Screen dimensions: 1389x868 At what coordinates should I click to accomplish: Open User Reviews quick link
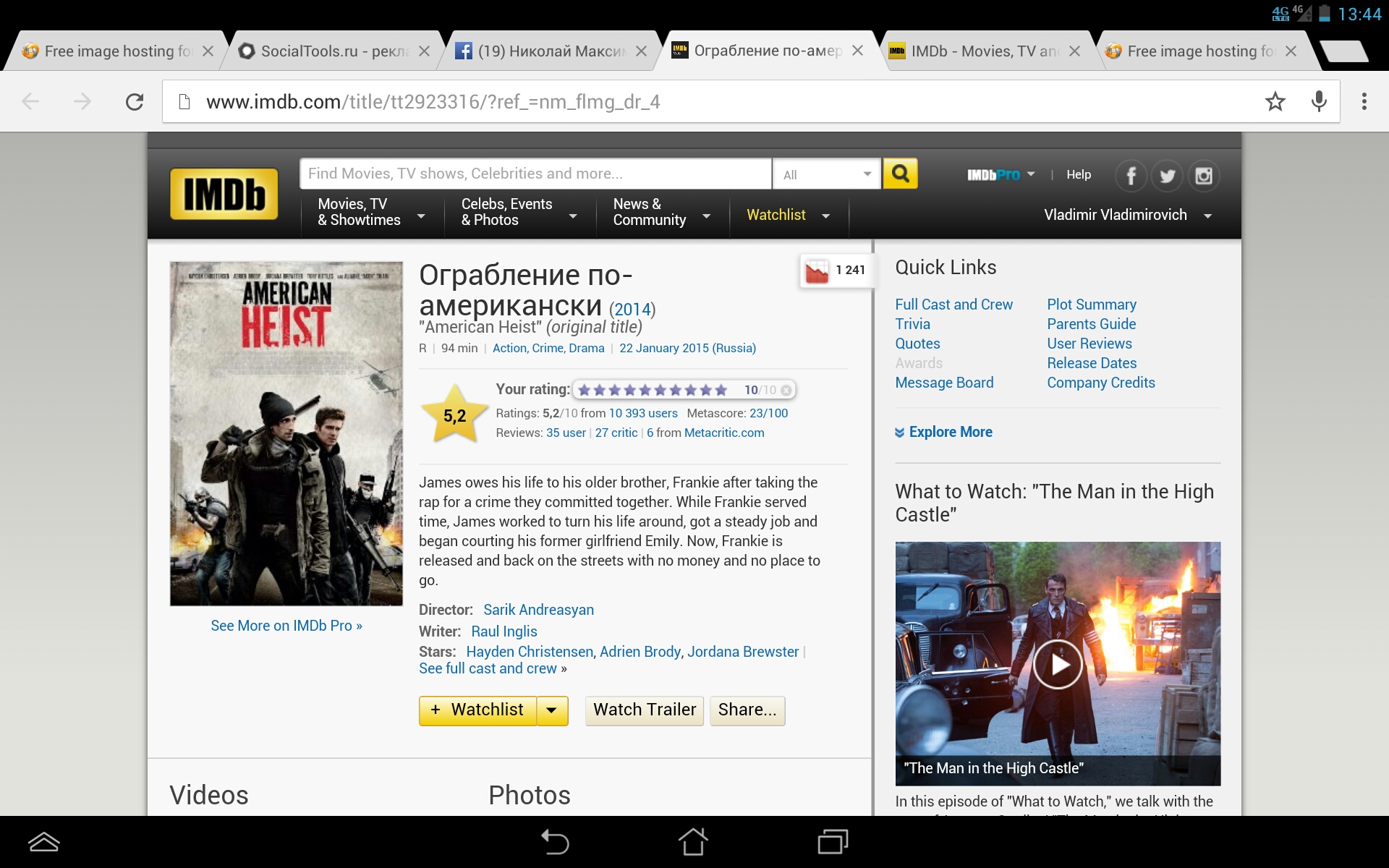[x=1089, y=344]
